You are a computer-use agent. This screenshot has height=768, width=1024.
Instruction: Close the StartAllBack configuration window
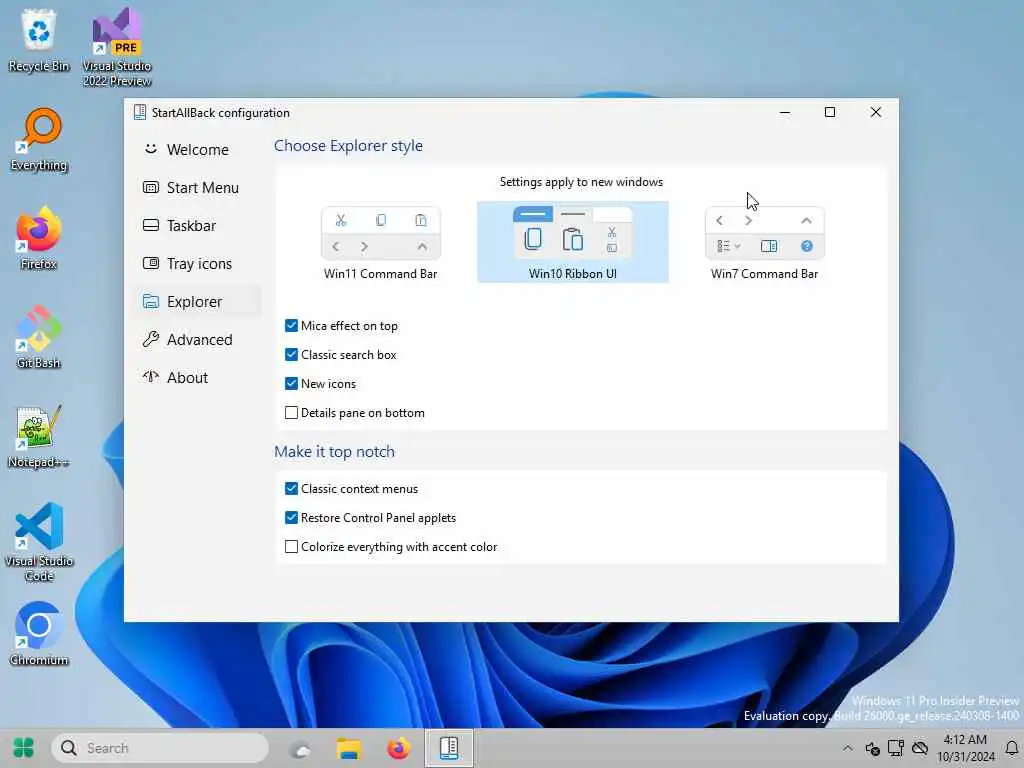coord(876,112)
